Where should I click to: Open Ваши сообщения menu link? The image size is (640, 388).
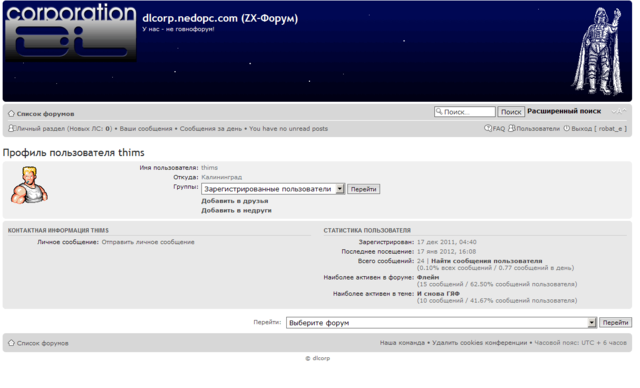point(146,129)
